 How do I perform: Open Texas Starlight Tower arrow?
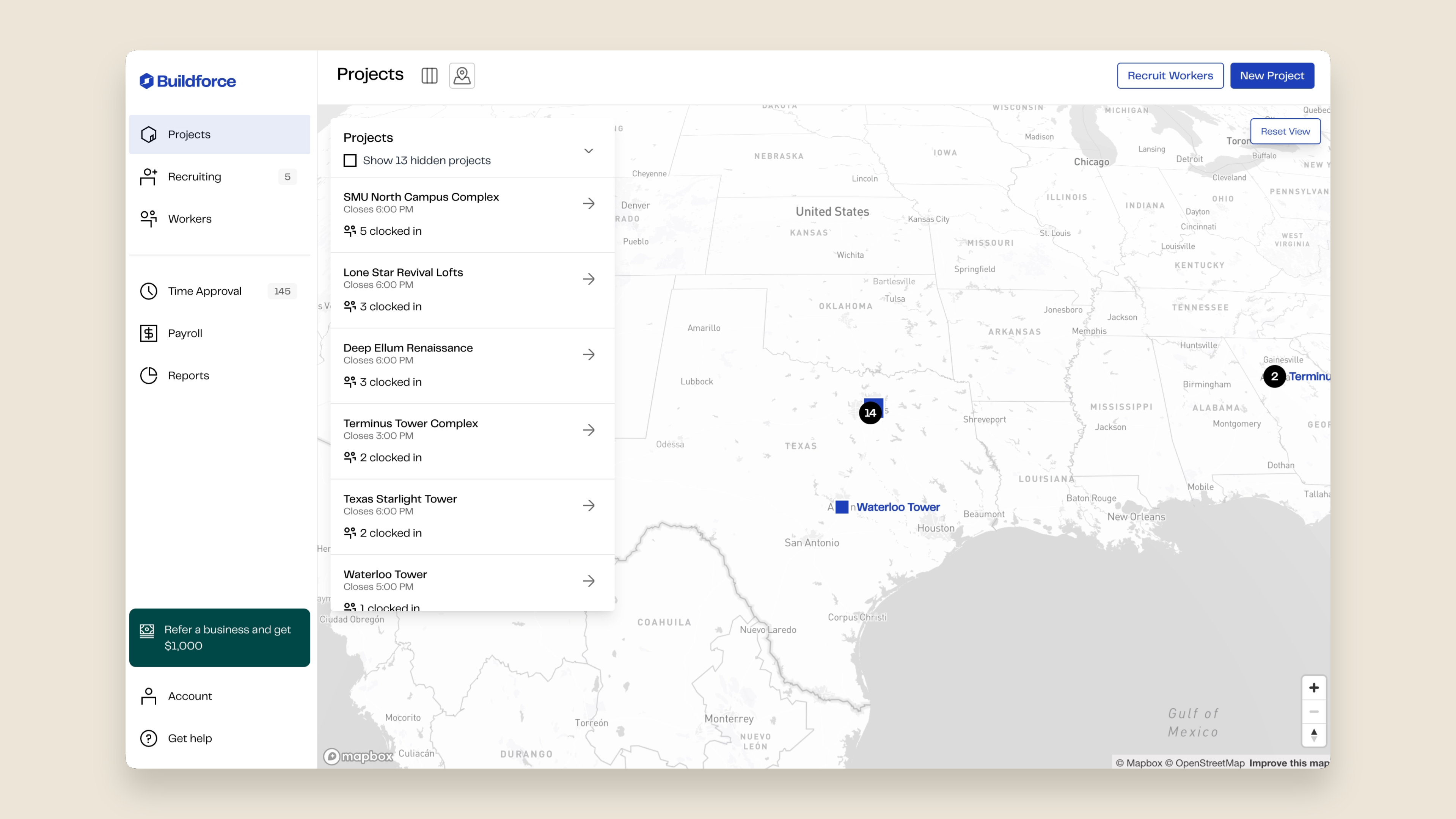click(588, 505)
